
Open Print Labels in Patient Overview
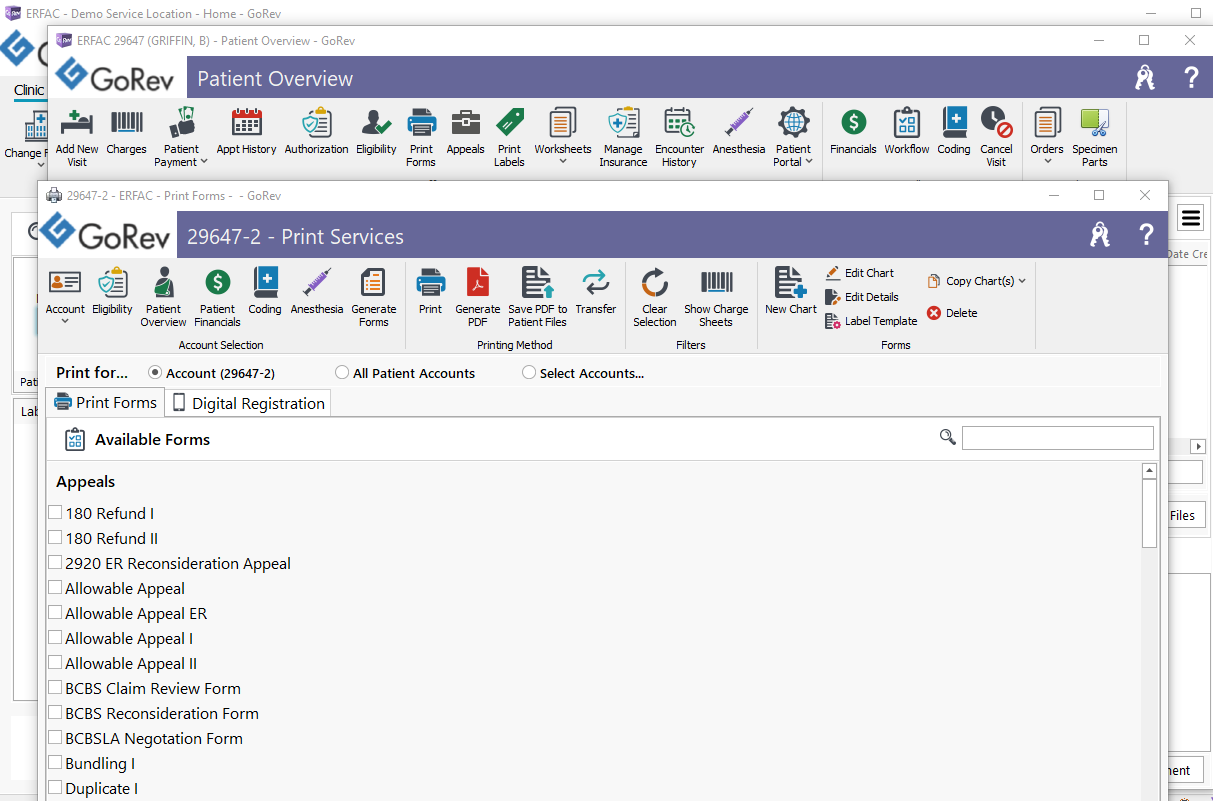(x=509, y=137)
